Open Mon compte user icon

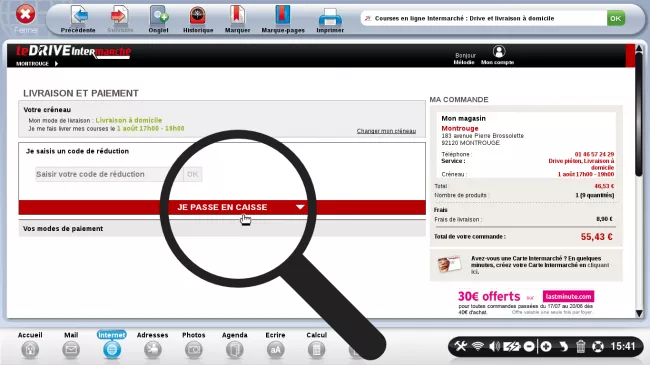[499, 51]
